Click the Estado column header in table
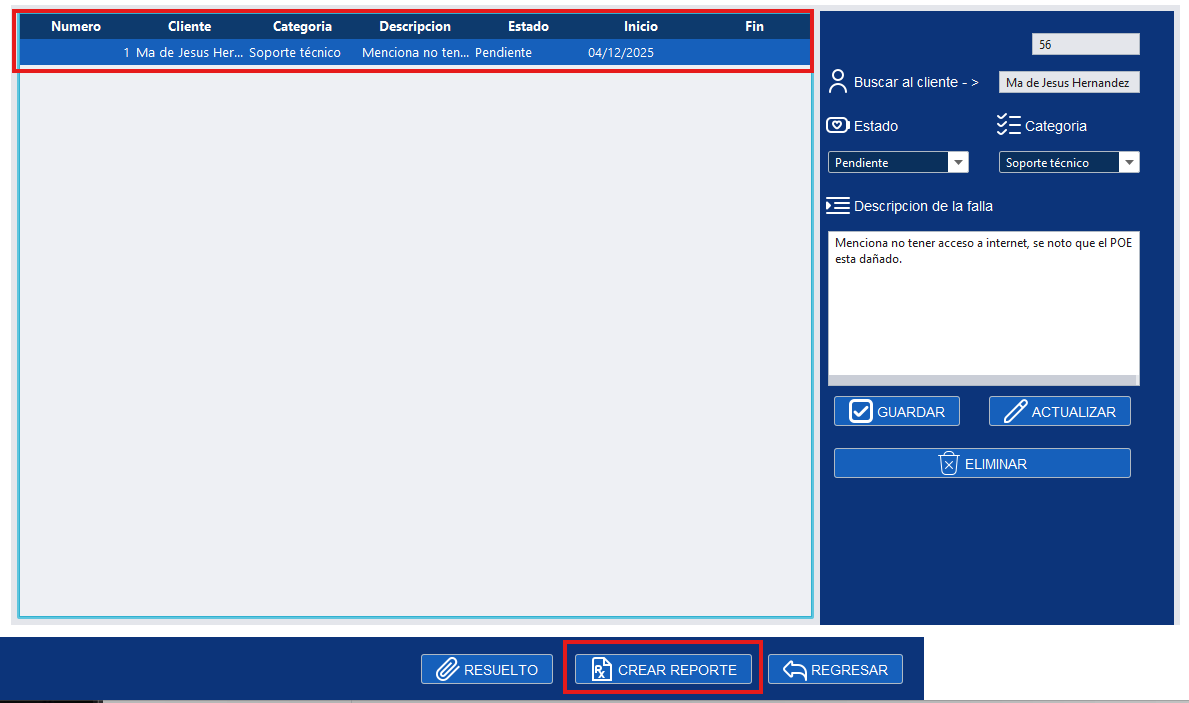Screen dimensions: 1189x703 point(528,27)
